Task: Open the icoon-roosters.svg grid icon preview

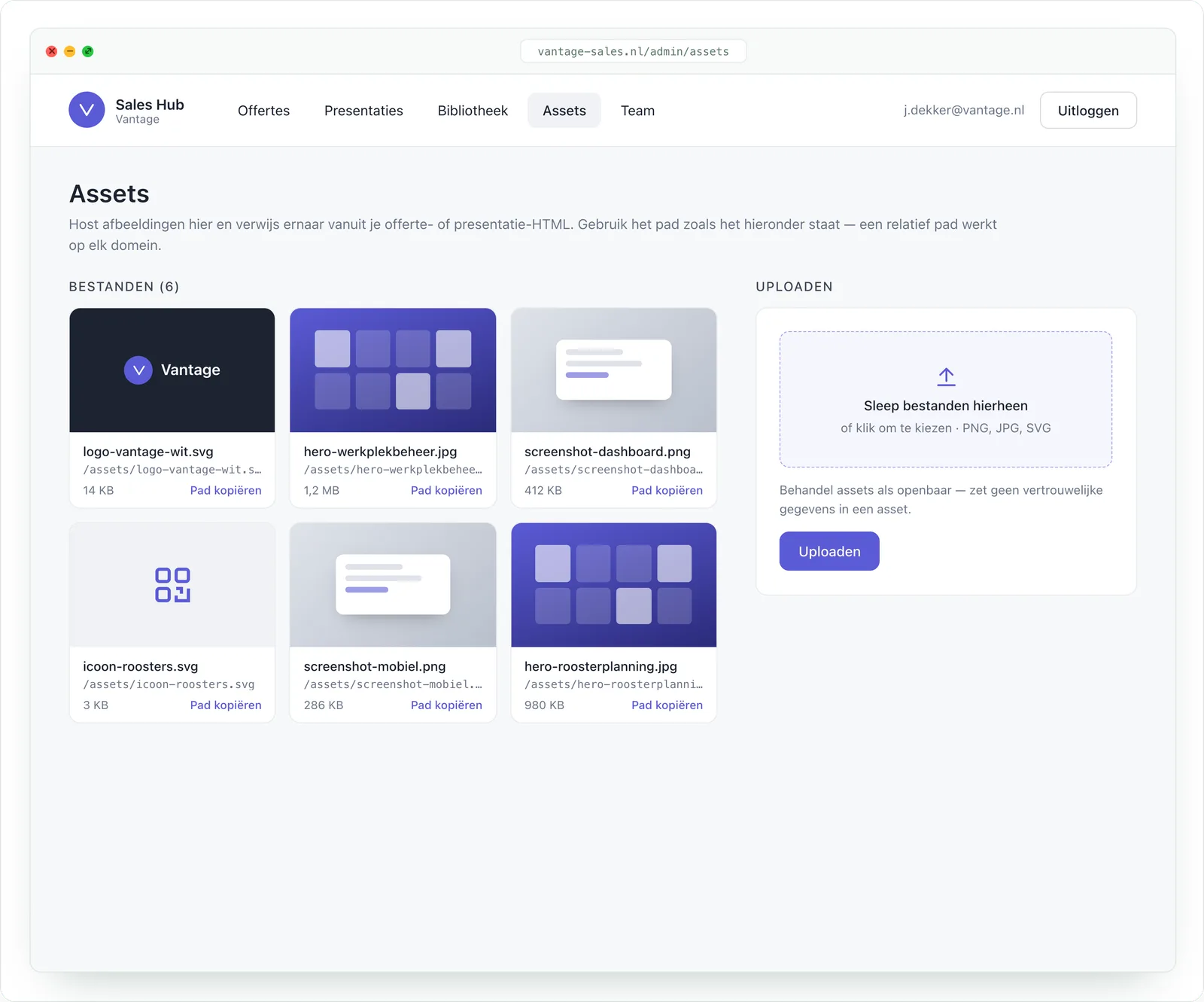Action: 172,585
